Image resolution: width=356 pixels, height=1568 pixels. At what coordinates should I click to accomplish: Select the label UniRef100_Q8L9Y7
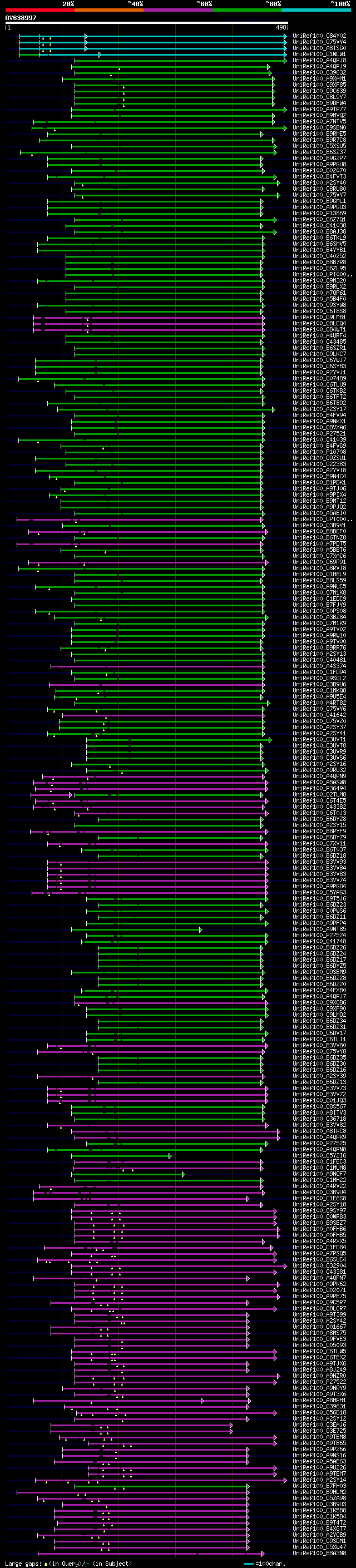[x=319, y=97]
